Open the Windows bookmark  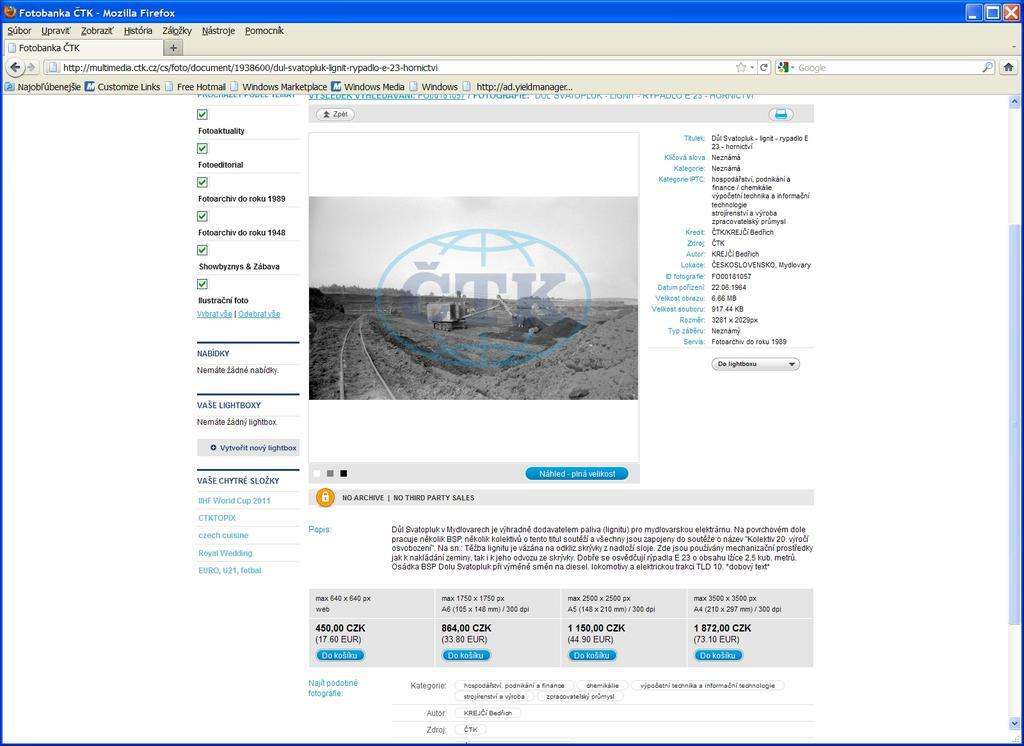pyautogui.click(x=433, y=87)
